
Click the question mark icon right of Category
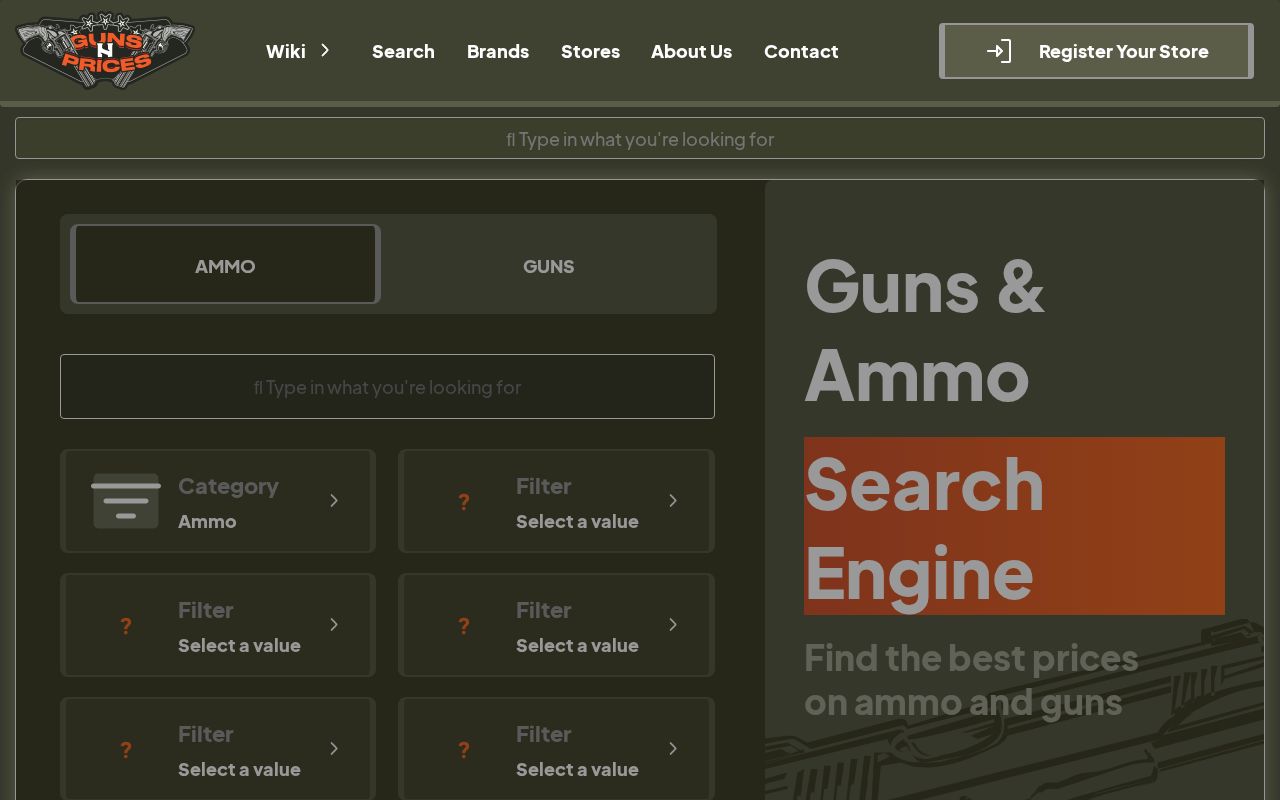pyautogui.click(x=464, y=501)
